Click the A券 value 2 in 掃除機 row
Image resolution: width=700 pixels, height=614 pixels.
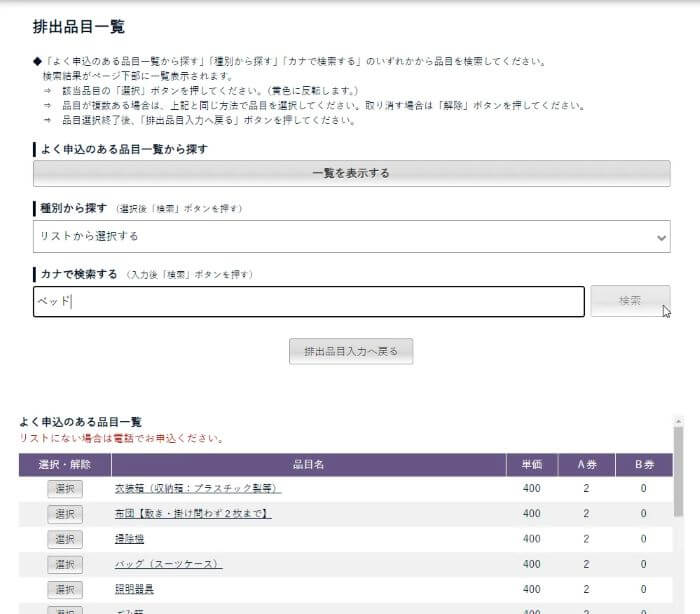[x=586, y=539]
